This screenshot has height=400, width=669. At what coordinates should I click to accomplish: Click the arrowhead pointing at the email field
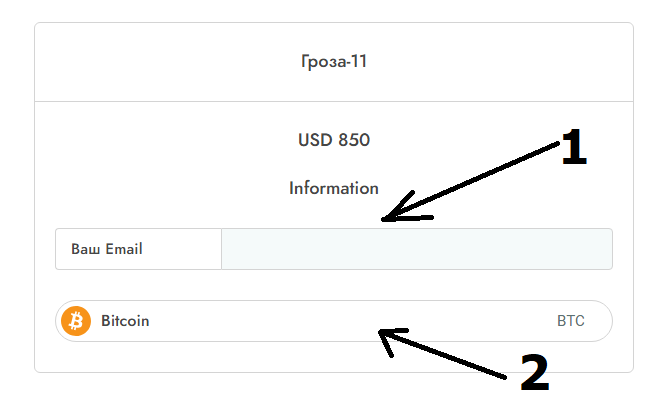(390, 216)
